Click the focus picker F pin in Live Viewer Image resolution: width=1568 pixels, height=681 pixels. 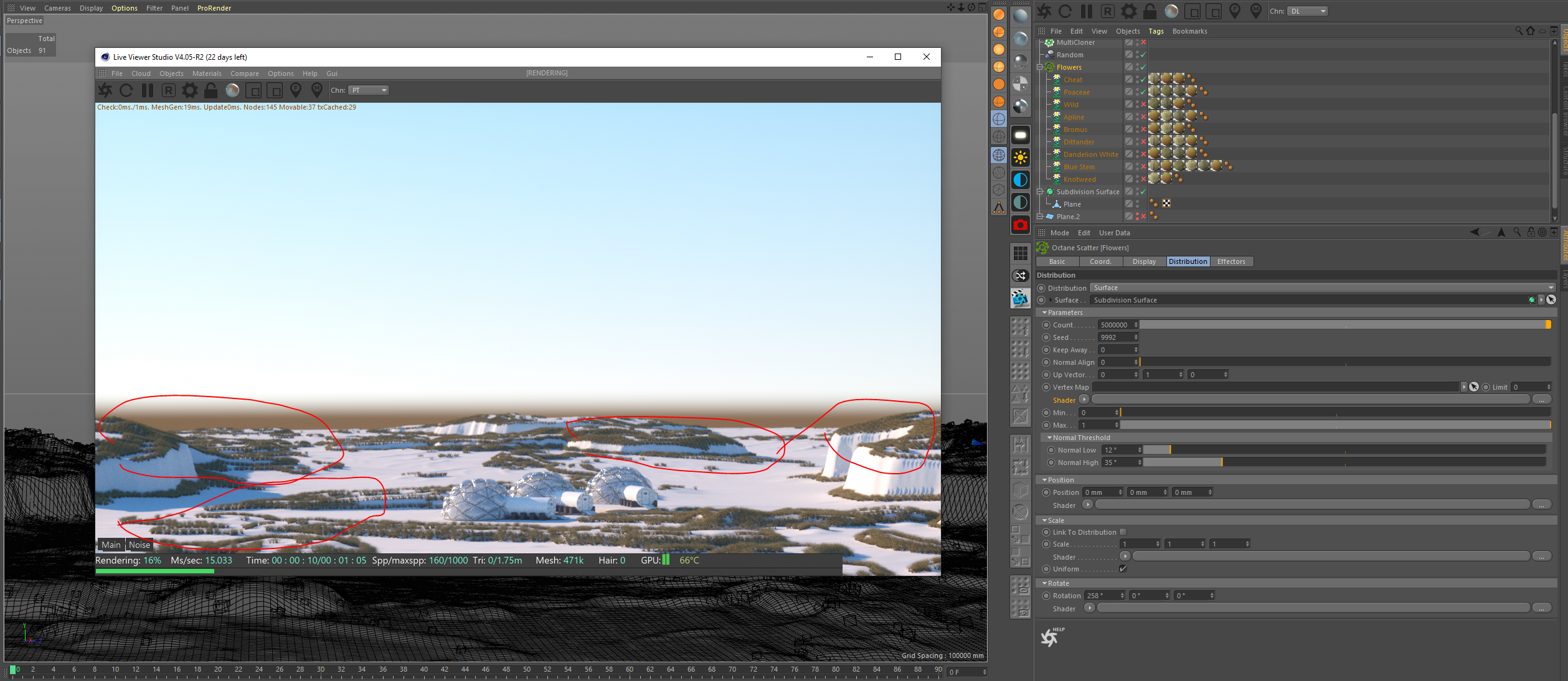pyautogui.click(x=296, y=90)
